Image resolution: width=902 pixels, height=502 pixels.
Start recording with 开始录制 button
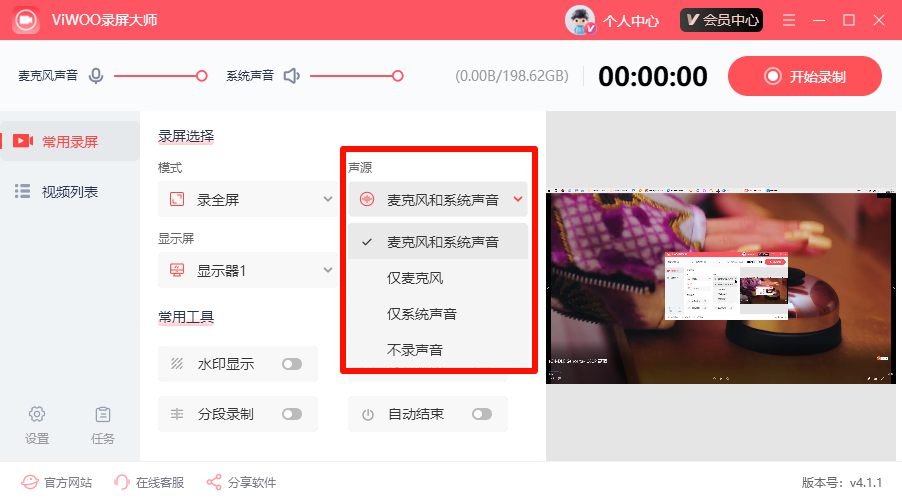tap(805, 76)
